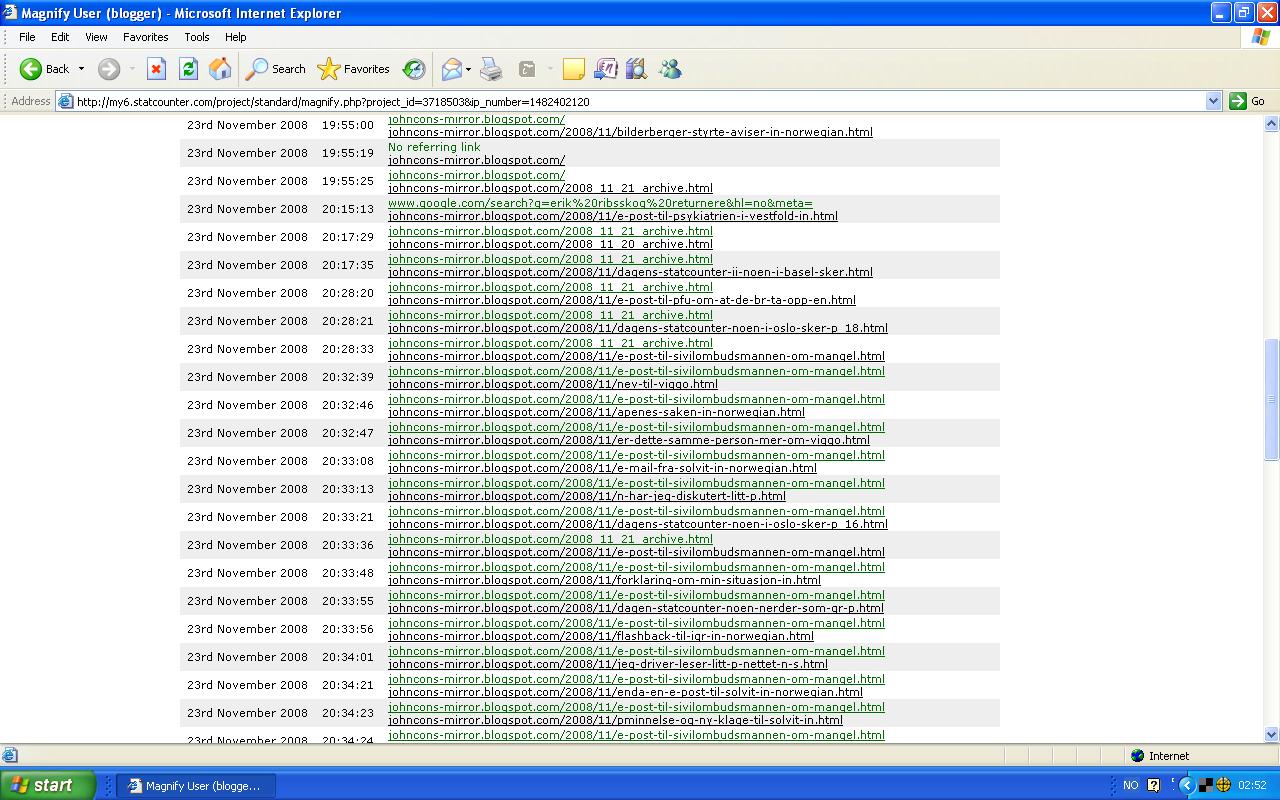
Task: Open the Windows start menu
Action: coord(47,785)
